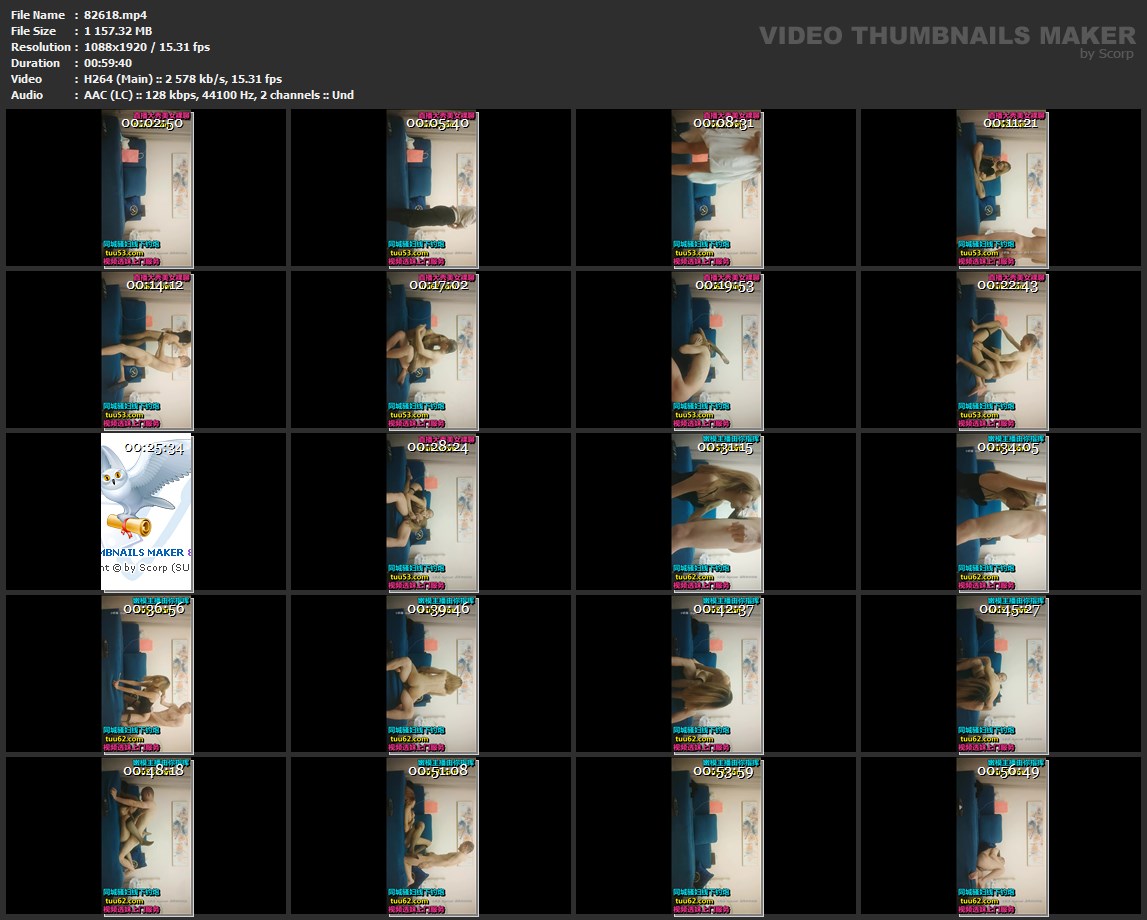Click the VIDEO THUMBNAILS MAKER watermark logo

click(946, 35)
